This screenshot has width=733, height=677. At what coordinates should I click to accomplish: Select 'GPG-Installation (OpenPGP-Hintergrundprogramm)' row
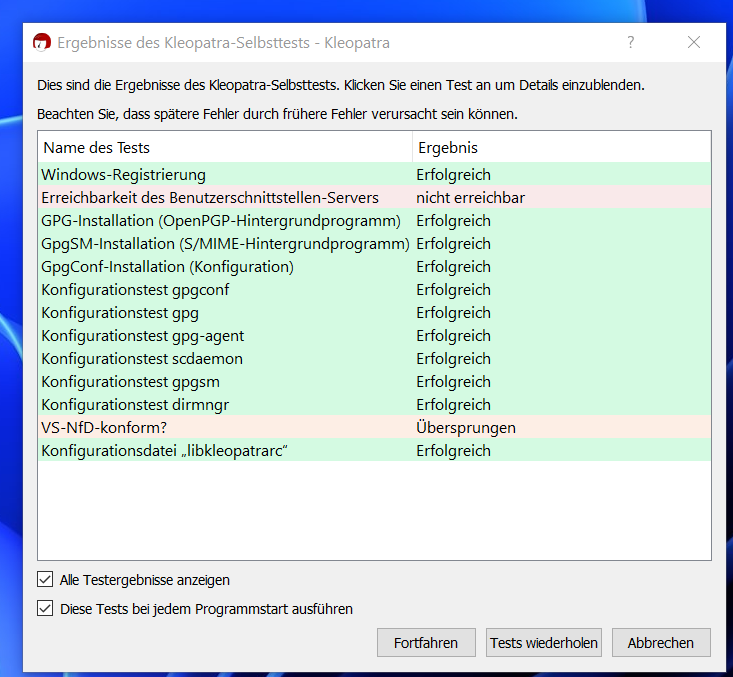coord(374,220)
